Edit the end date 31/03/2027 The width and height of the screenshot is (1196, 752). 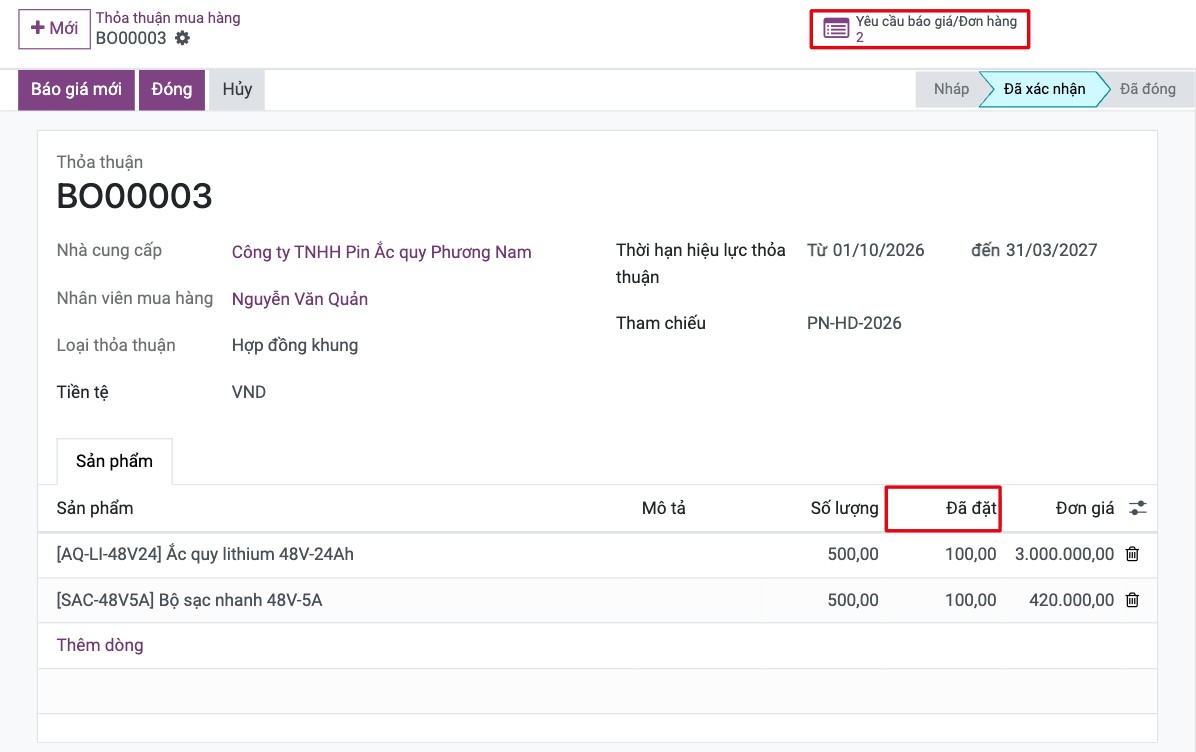(1051, 250)
